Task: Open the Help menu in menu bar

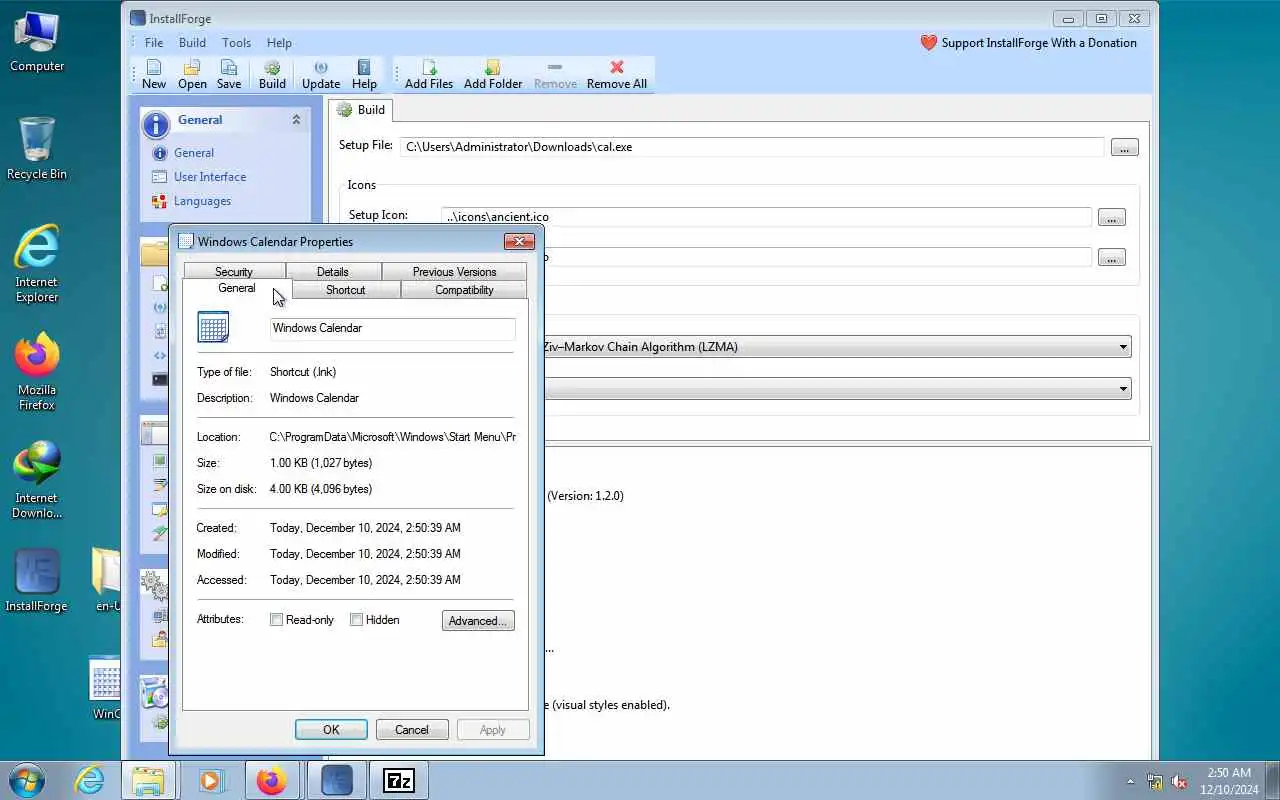Action: tap(279, 43)
